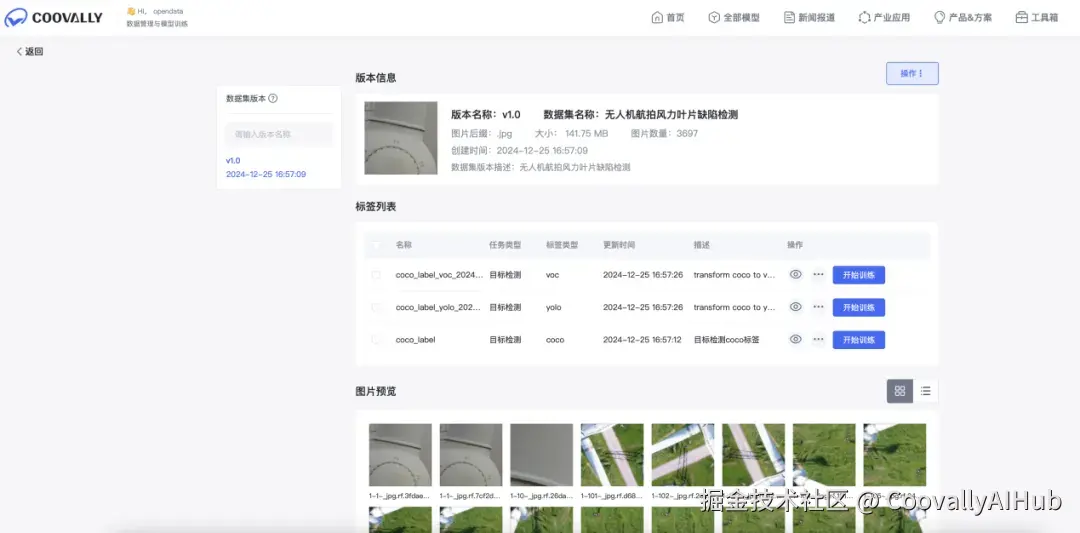Open the 全部模型 menu item

point(734,18)
